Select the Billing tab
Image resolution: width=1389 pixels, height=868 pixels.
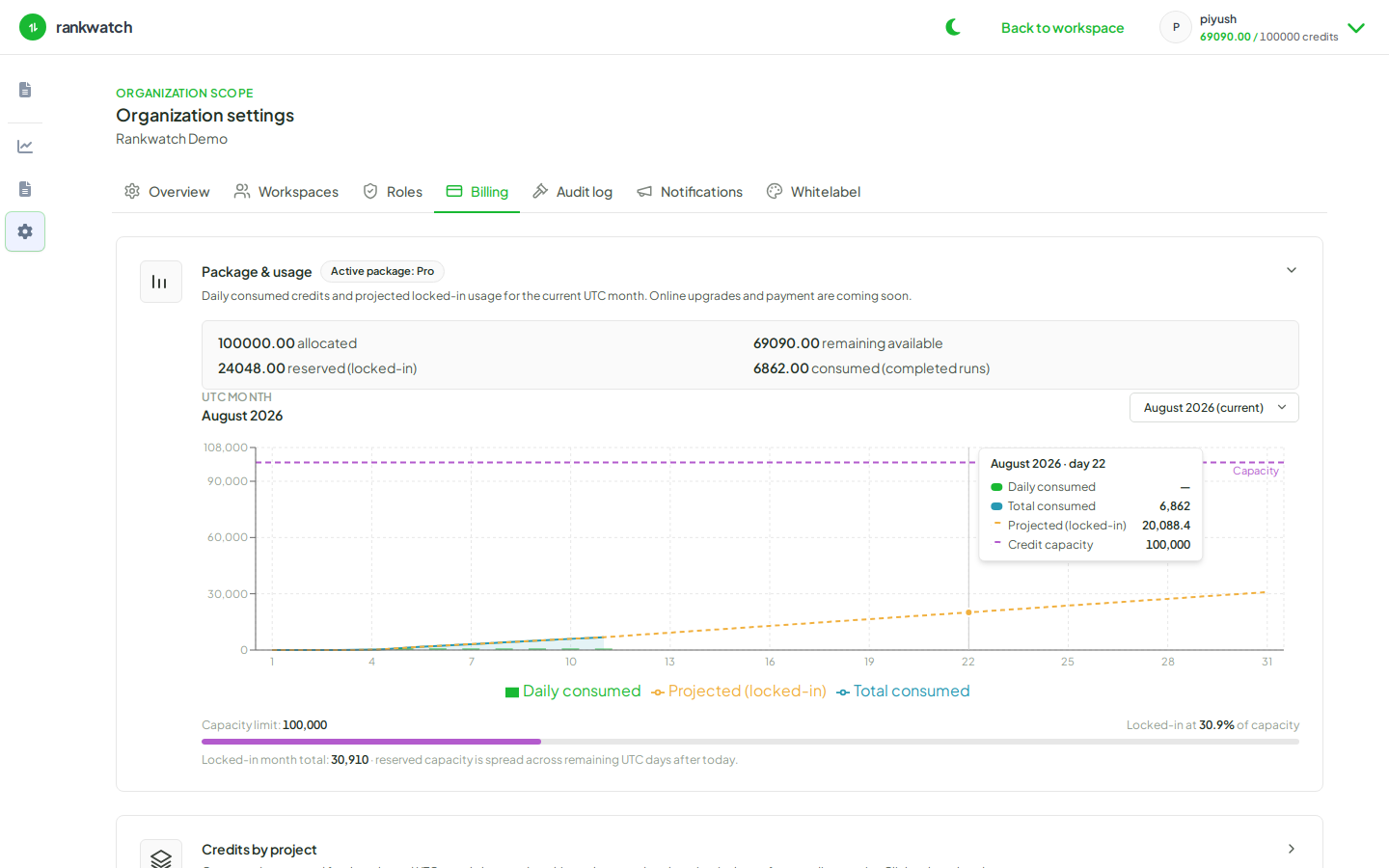(477, 192)
